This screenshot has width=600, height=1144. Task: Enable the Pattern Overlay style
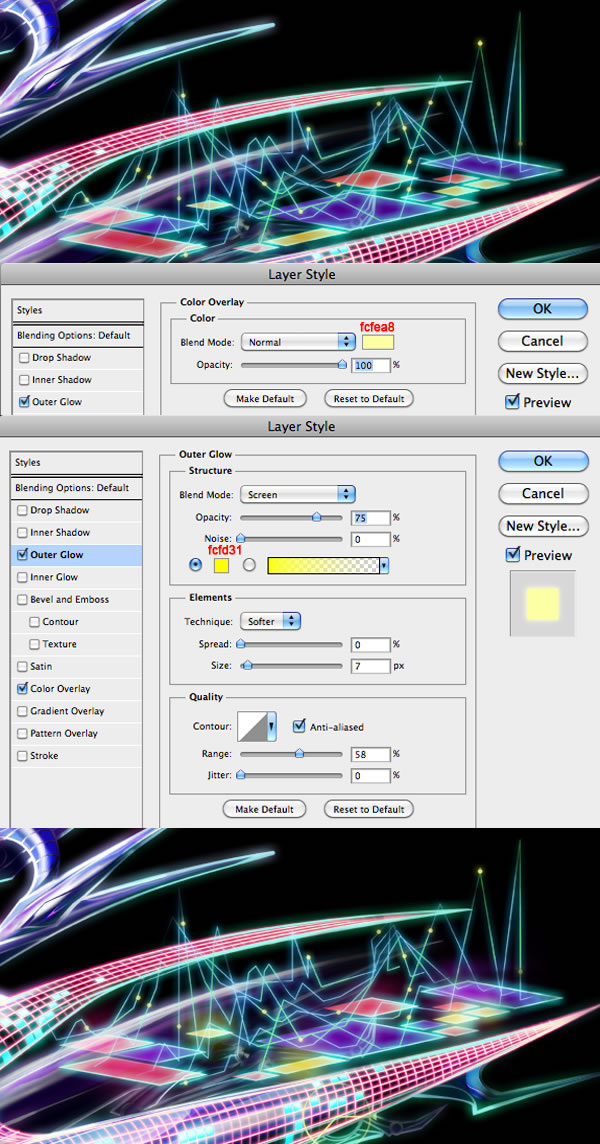pos(22,733)
